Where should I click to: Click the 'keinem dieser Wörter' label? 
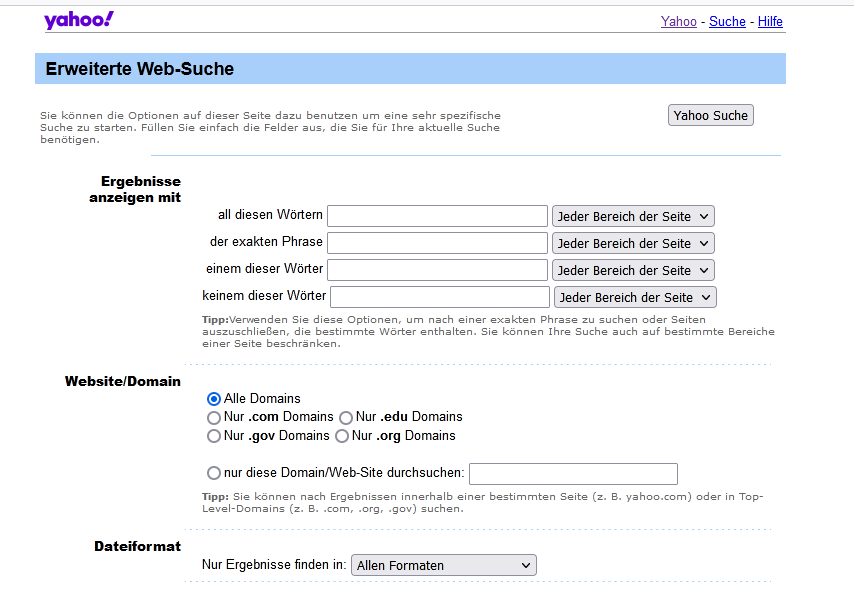point(264,296)
